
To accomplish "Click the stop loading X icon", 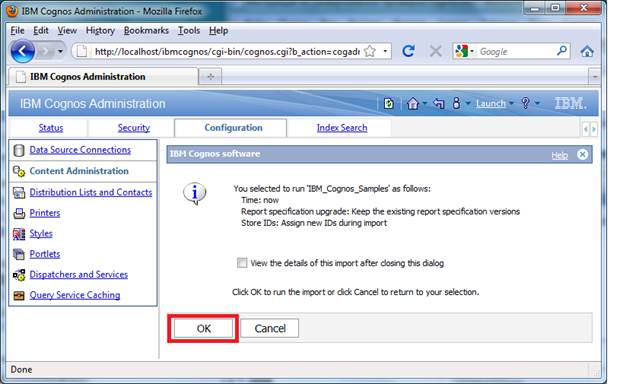I will (x=435, y=51).
